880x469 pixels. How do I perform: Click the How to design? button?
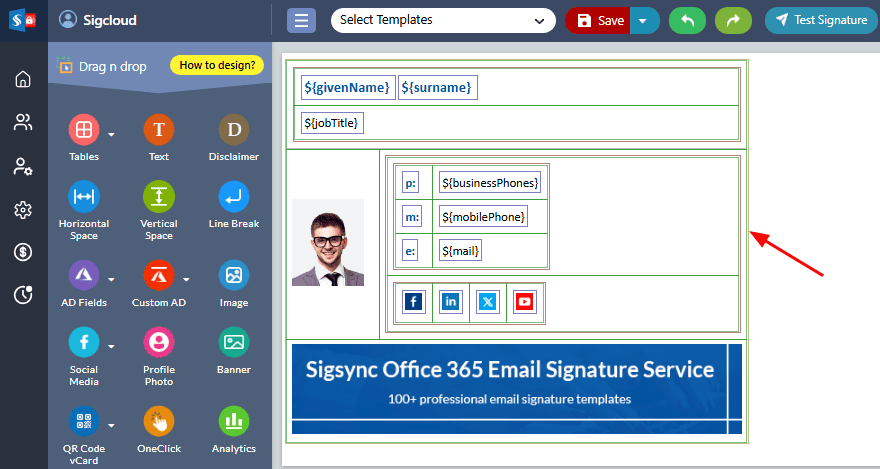(217, 65)
